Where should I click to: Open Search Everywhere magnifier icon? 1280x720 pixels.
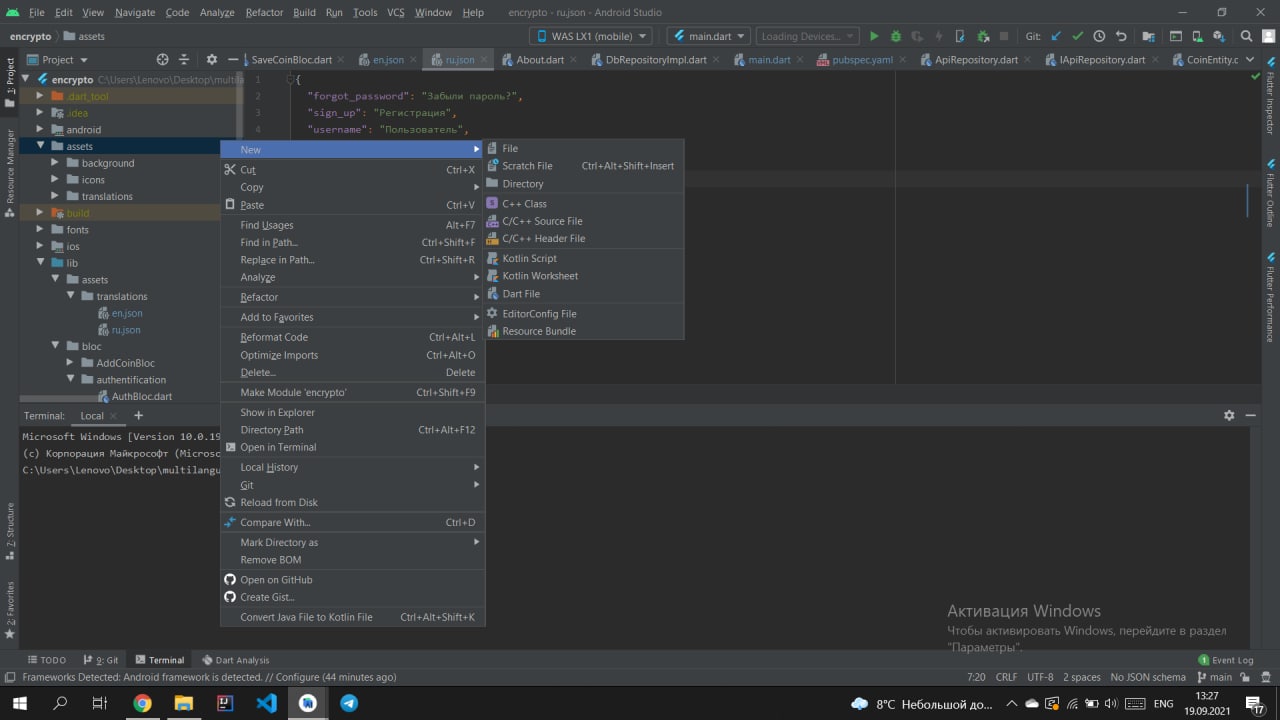[x=1246, y=36]
